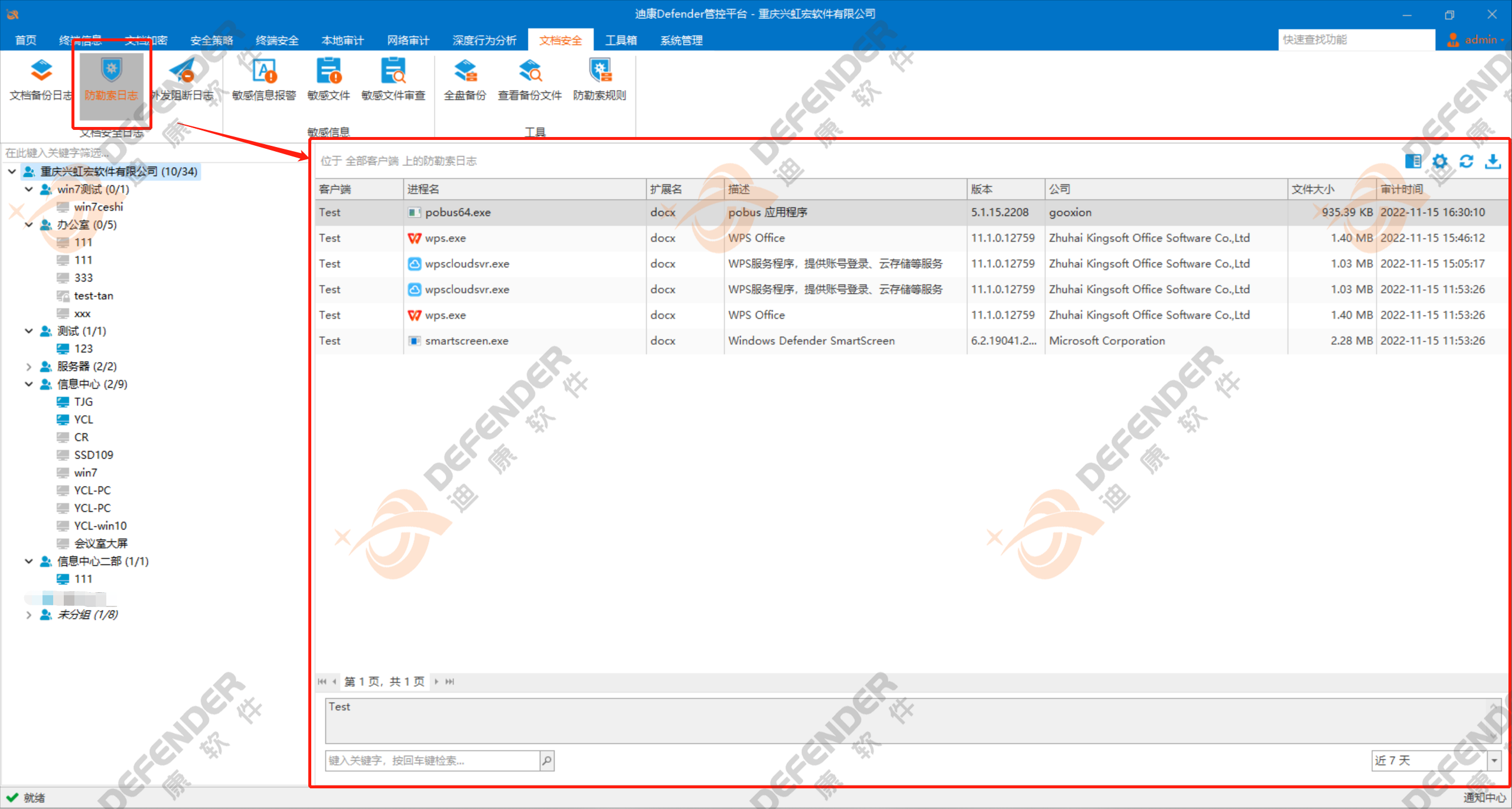Collapse the 信息中心 (2/9) group
This screenshot has height=809, width=1512.
click(28, 384)
